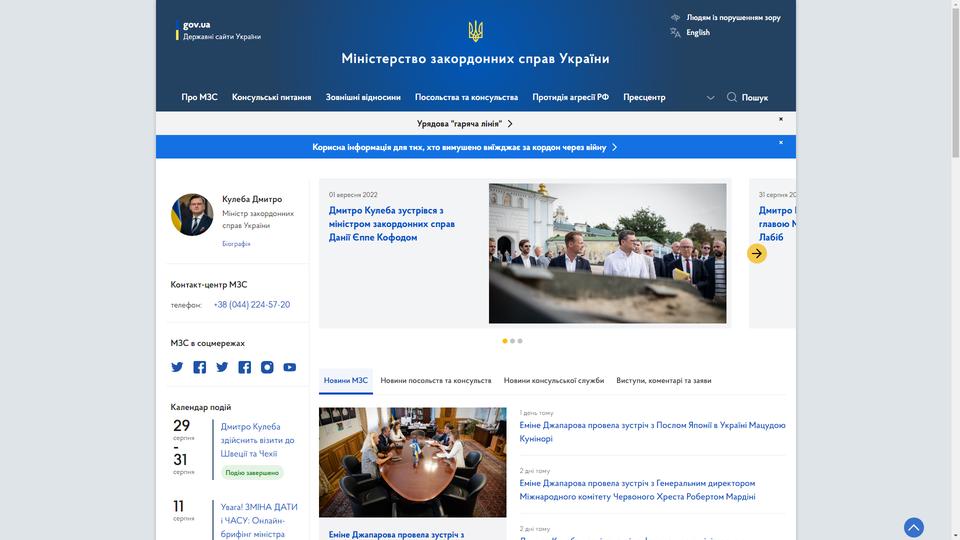Open the 'Увага! ЗМІНА ДАТИ і ЧАСУ' event
960x540 pixels.
(x=259, y=520)
